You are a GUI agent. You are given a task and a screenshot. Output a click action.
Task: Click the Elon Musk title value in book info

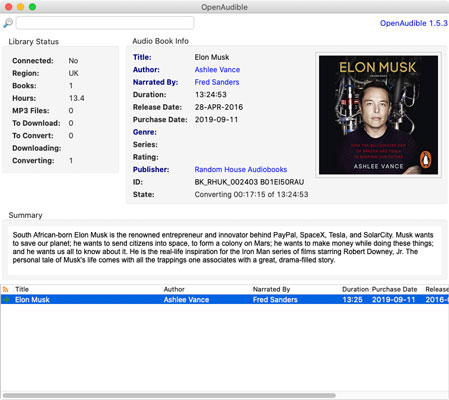[212, 57]
